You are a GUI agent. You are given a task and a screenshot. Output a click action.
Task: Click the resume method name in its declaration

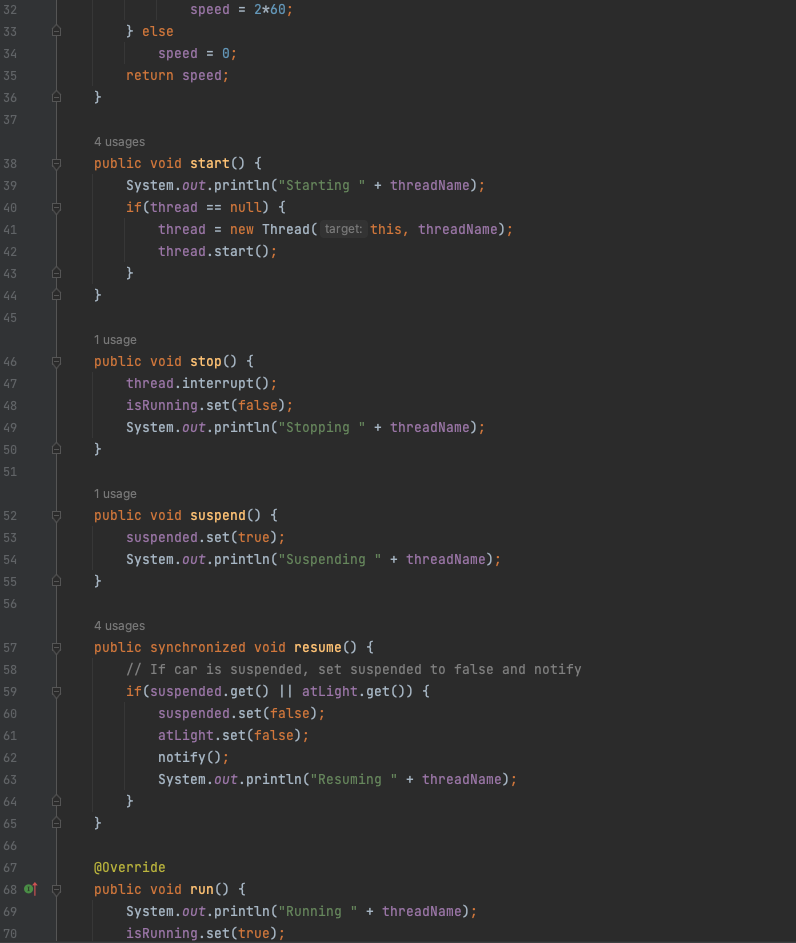coord(317,648)
